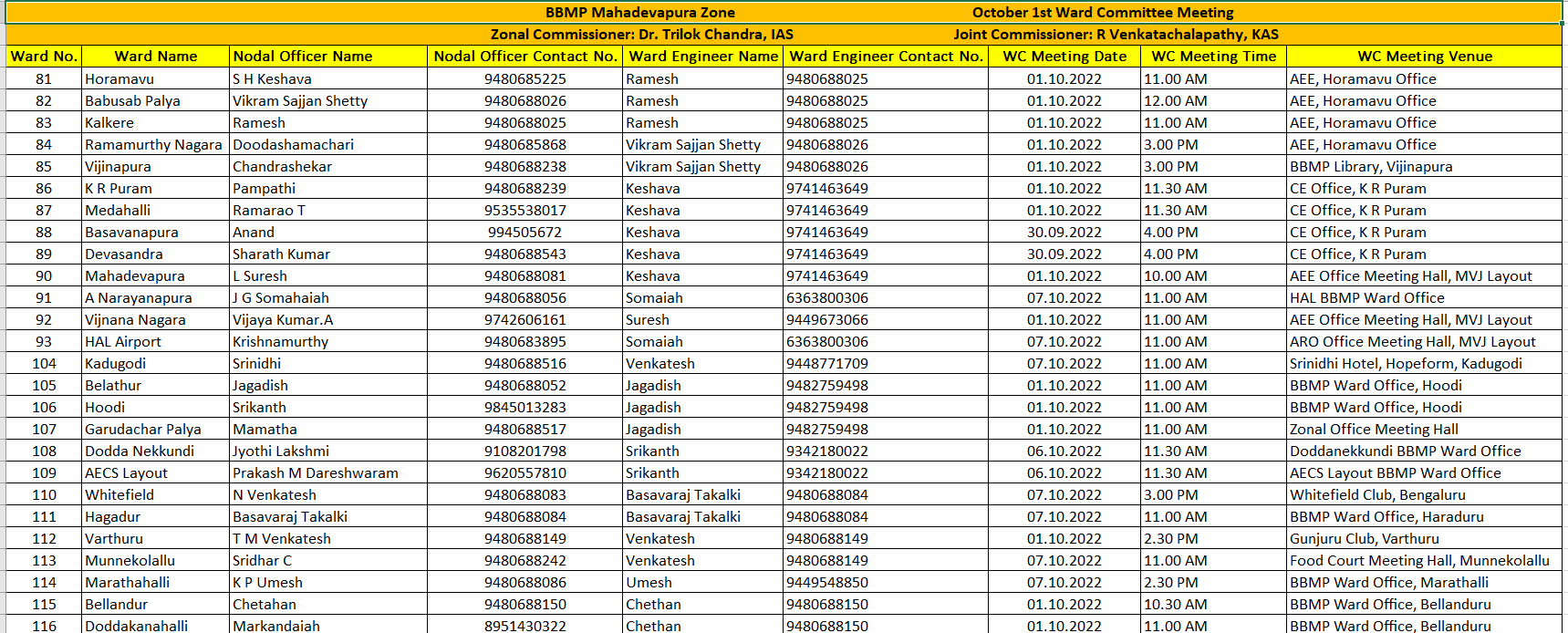Select ward name 'Belathur'
Image resolution: width=1568 pixels, height=633 pixels.
tap(156, 386)
